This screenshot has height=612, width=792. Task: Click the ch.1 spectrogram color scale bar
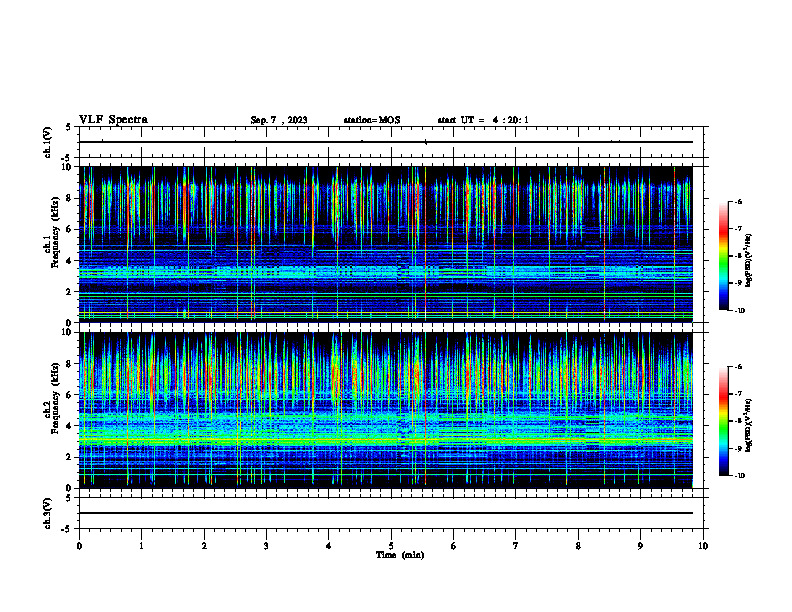pyautogui.click(x=723, y=256)
